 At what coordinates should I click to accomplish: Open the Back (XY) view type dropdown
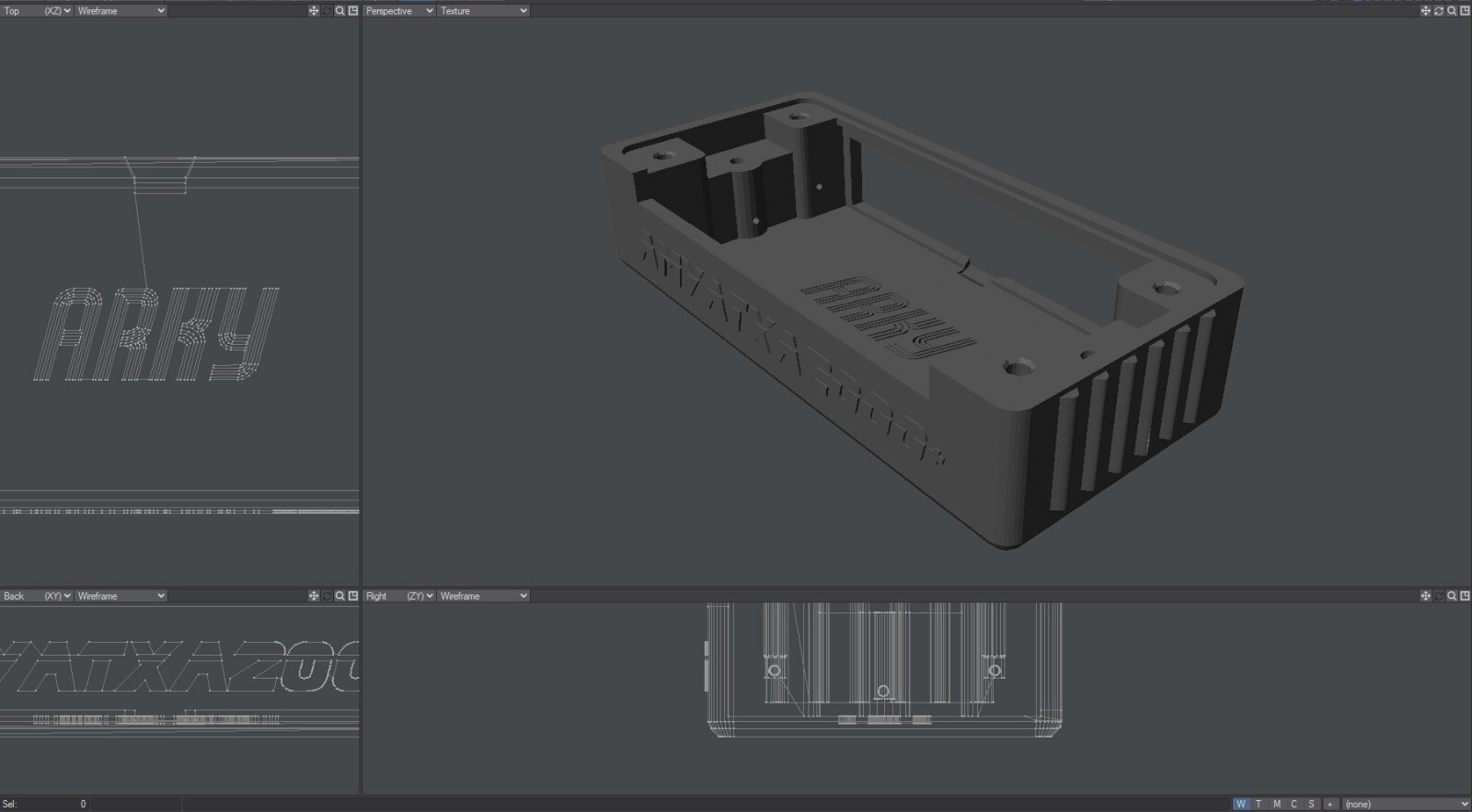pyautogui.click(x=37, y=596)
